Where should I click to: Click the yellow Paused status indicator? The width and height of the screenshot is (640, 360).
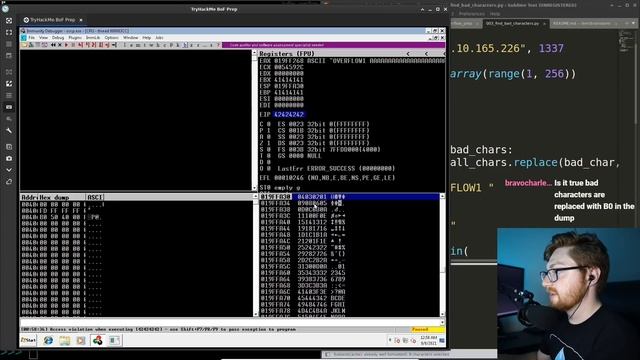(427, 329)
